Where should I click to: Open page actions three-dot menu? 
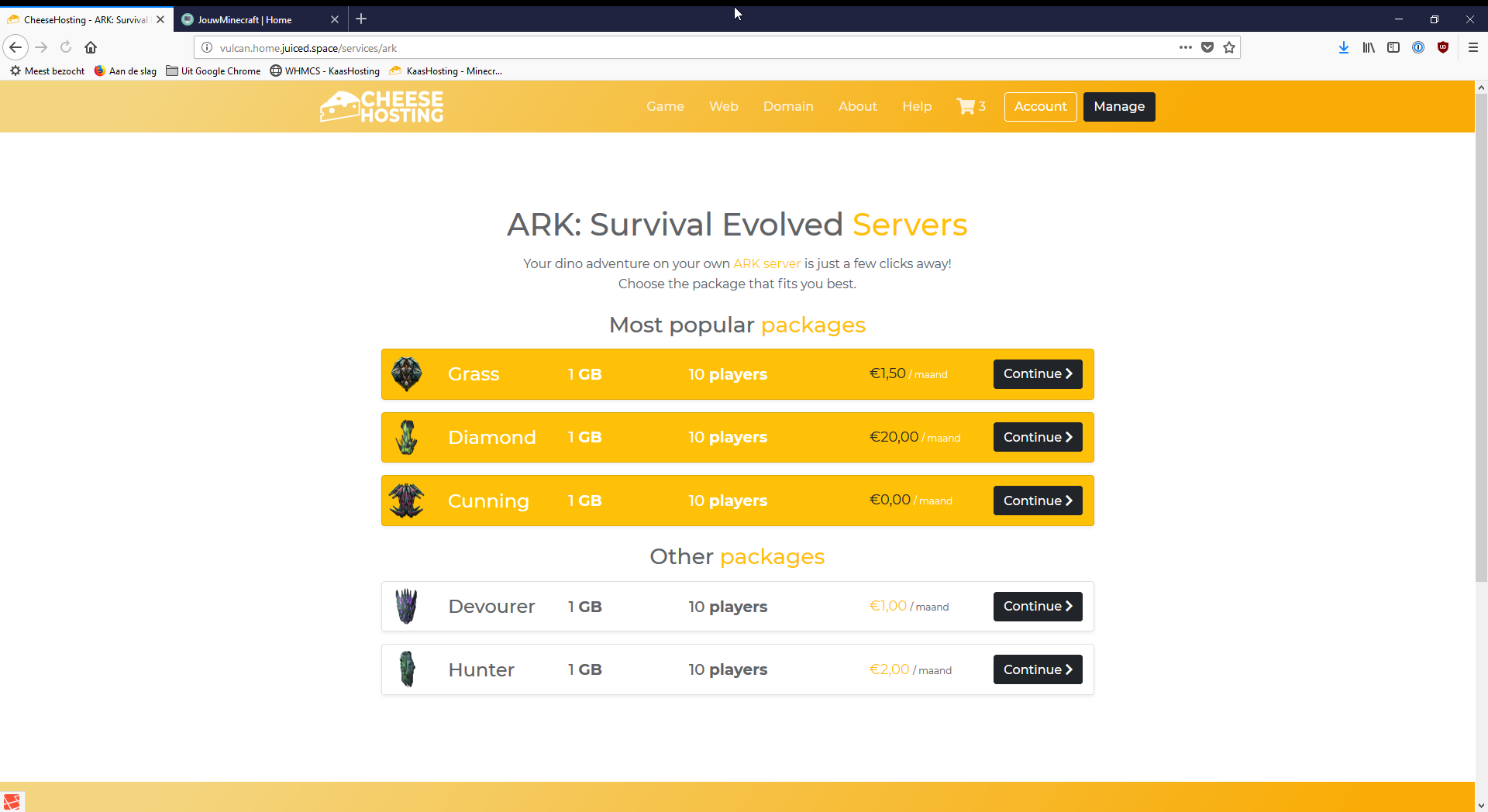1186,47
